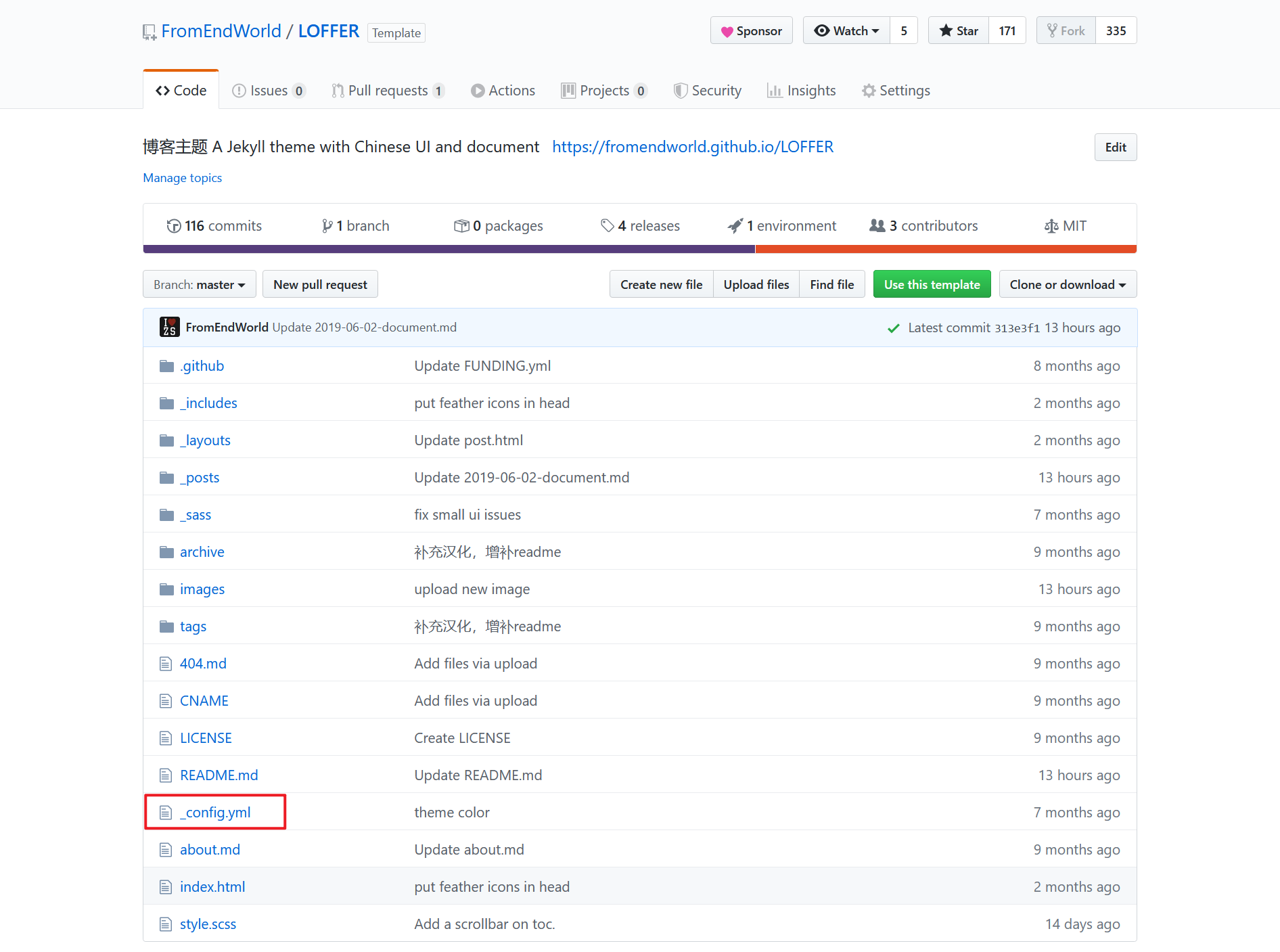This screenshot has height=952, width=1280.
Task: Click the archive folder icon
Action: [x=166, y=552]
